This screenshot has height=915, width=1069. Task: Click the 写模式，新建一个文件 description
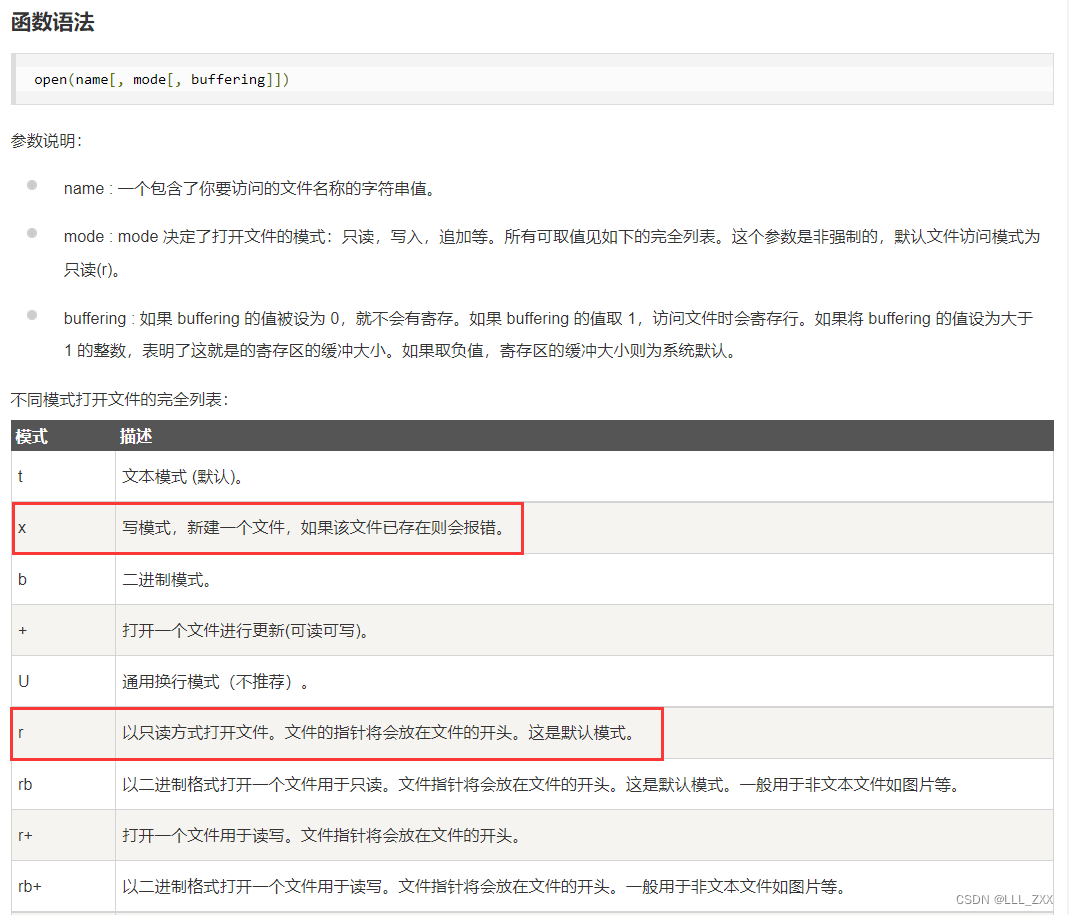click(x=313, y=528)
